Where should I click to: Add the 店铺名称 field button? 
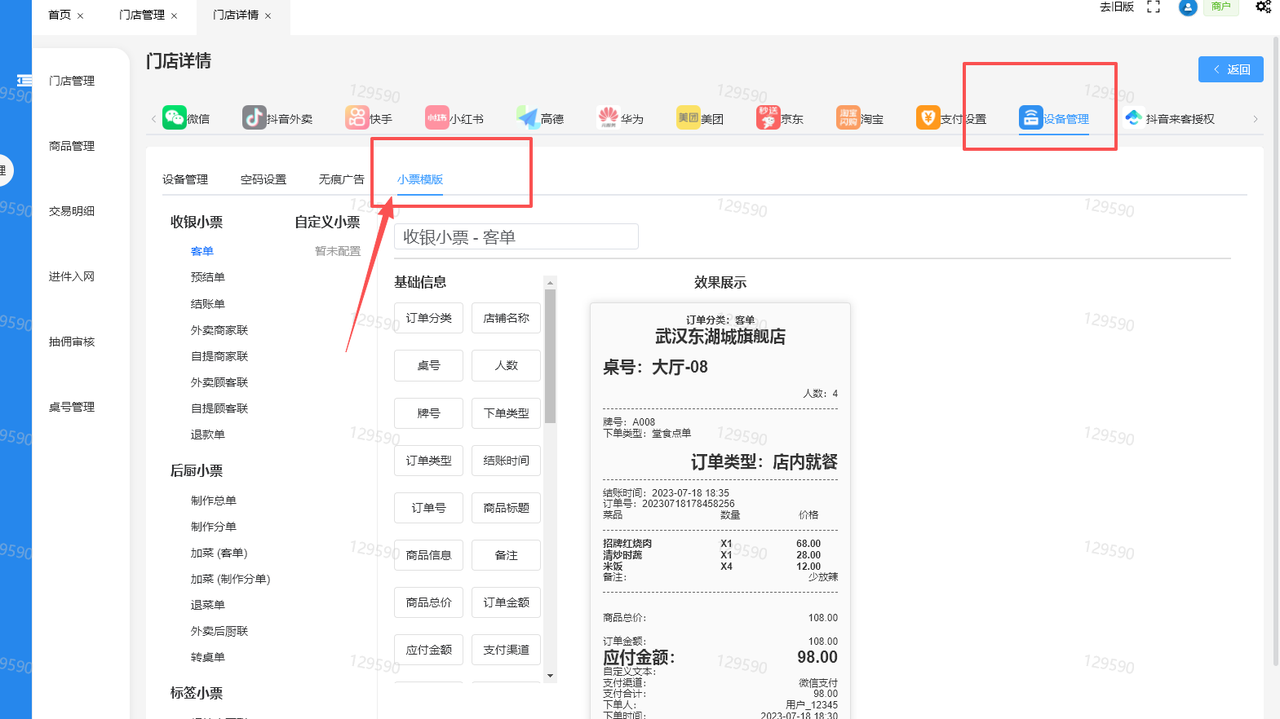[506, 319]
